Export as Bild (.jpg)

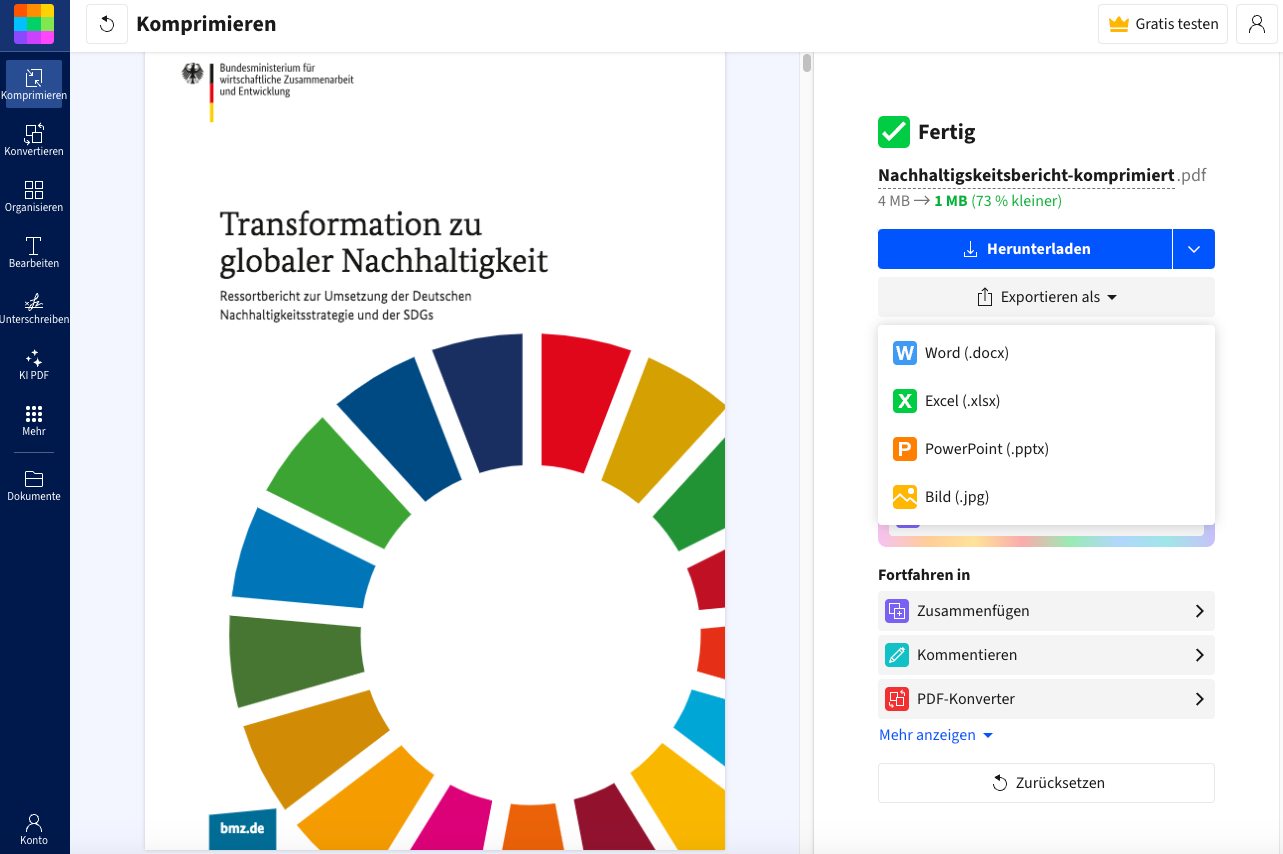1046,497
